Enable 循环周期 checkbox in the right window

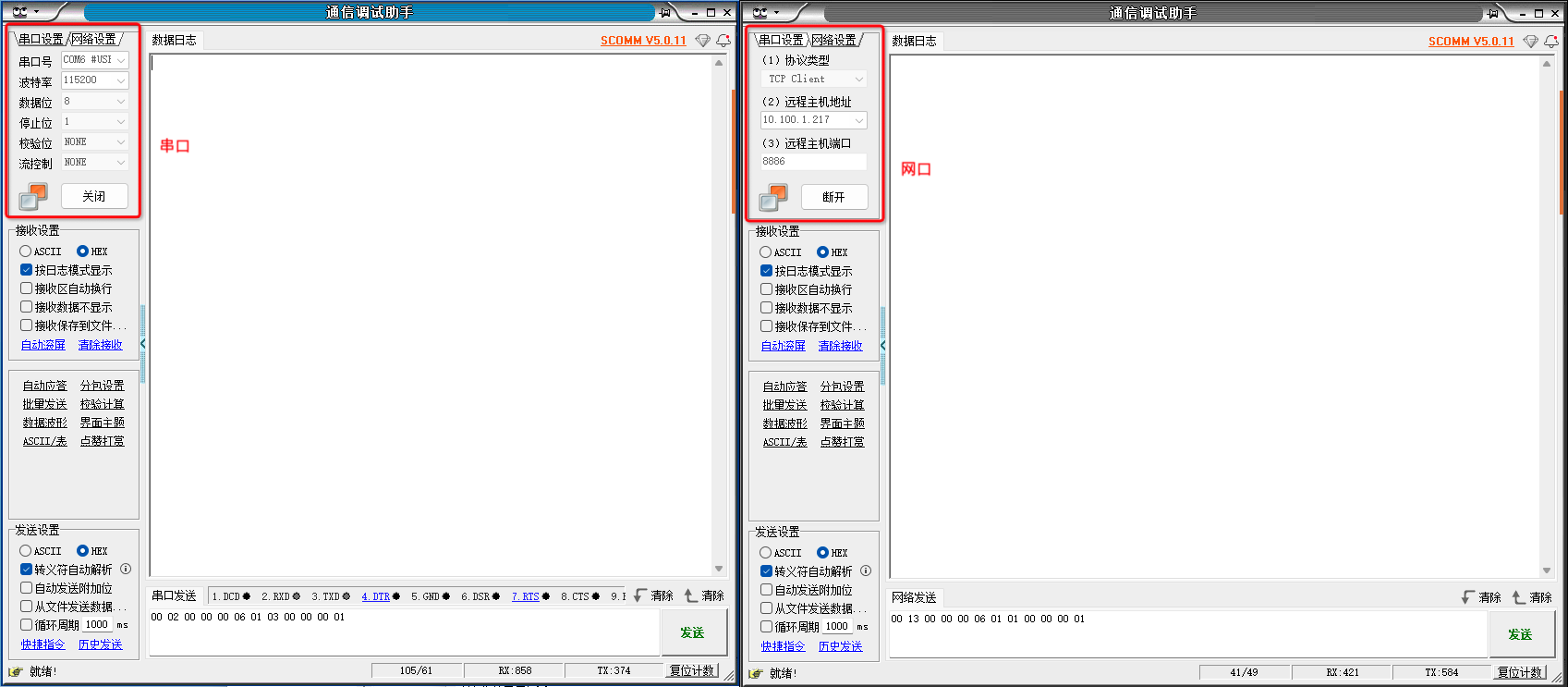click(x=767, y=626)
